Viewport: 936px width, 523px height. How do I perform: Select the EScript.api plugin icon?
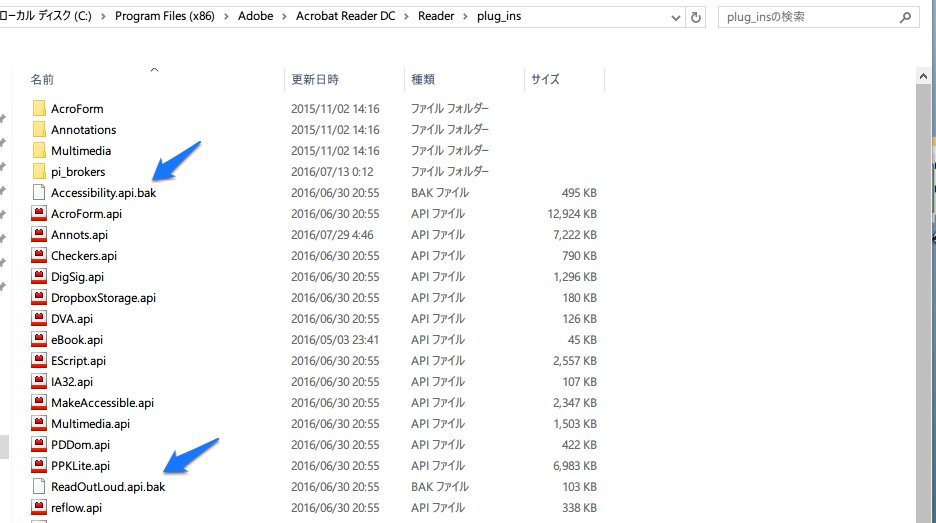39,360
